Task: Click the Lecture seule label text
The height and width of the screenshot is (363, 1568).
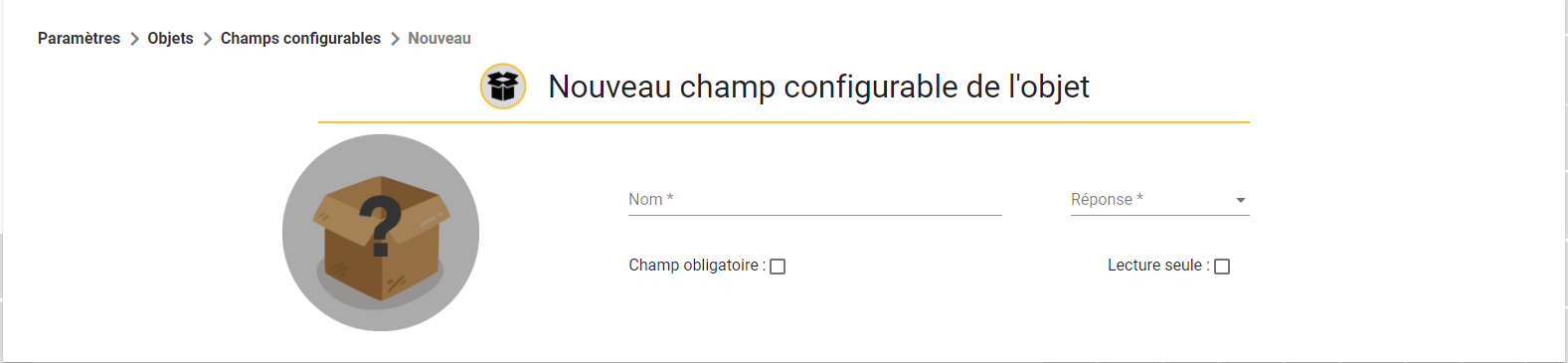Action: 1158,266
